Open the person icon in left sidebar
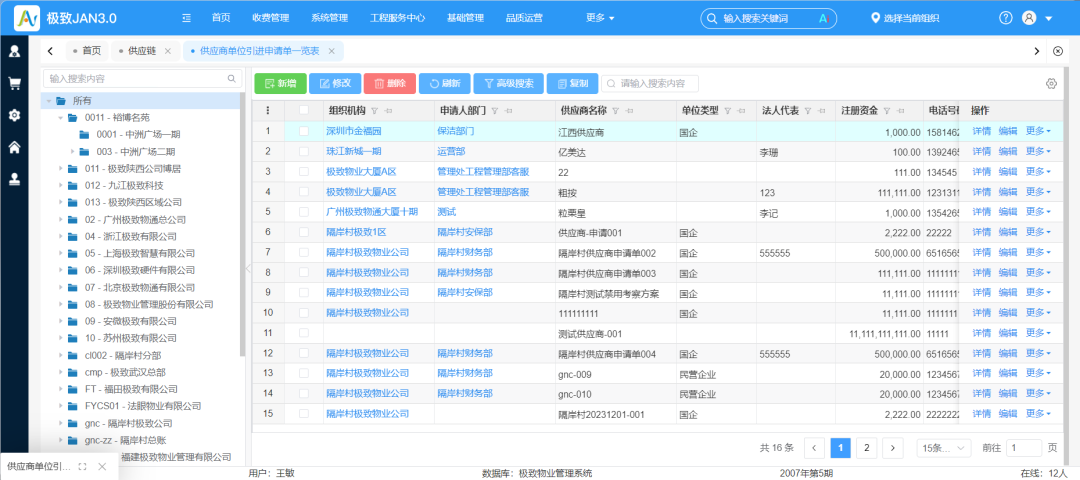The width and height of the screenshot is (1080, 480). 14,51
